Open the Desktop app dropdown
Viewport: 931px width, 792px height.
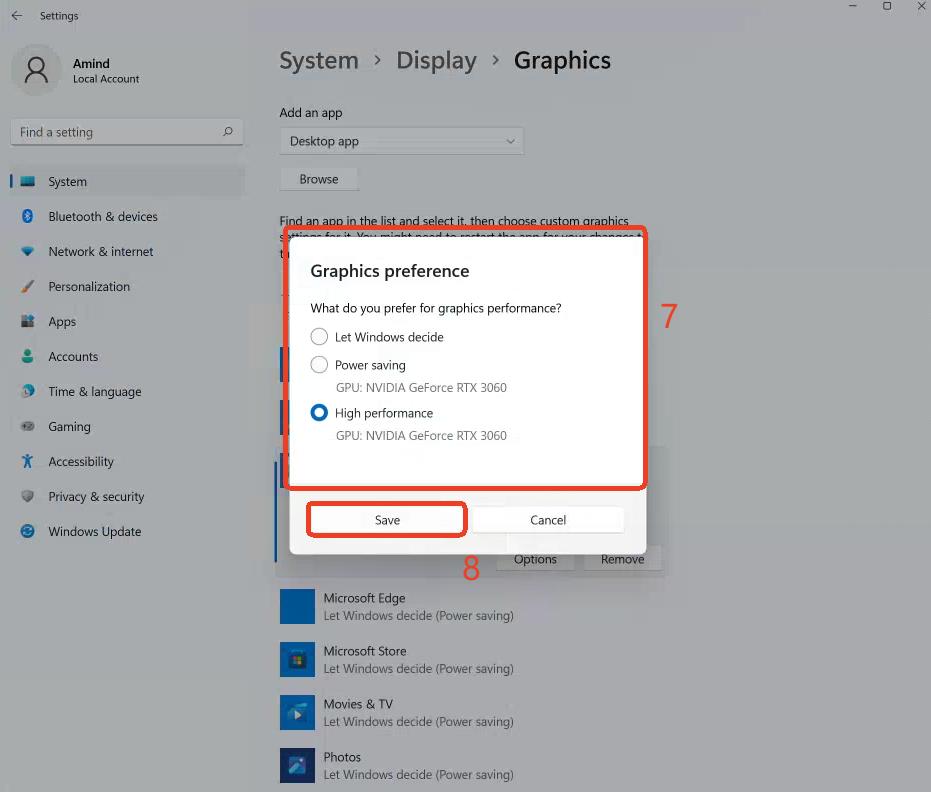coord(401,141)
